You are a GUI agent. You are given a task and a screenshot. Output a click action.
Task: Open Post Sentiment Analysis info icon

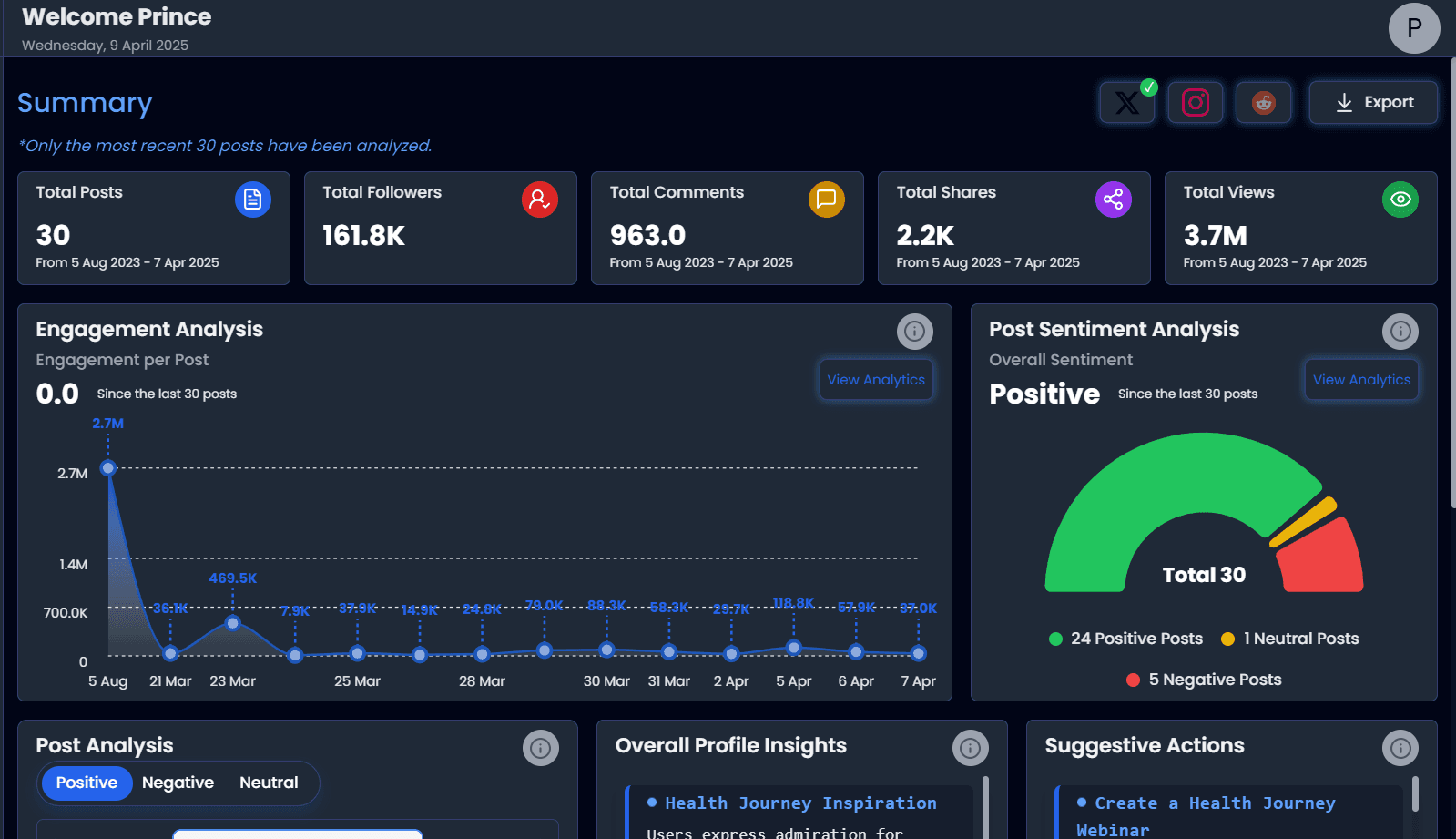coord(1400,332)
